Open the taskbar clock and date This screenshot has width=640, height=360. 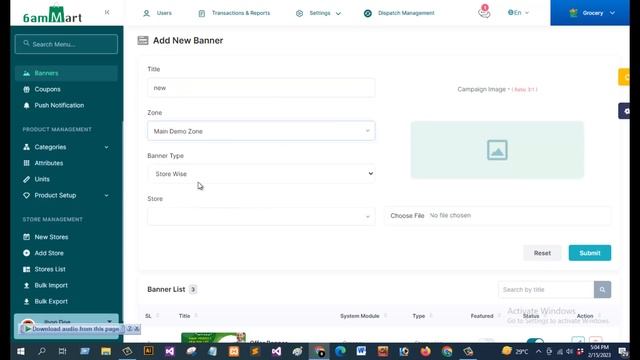(x=599, y=351)
